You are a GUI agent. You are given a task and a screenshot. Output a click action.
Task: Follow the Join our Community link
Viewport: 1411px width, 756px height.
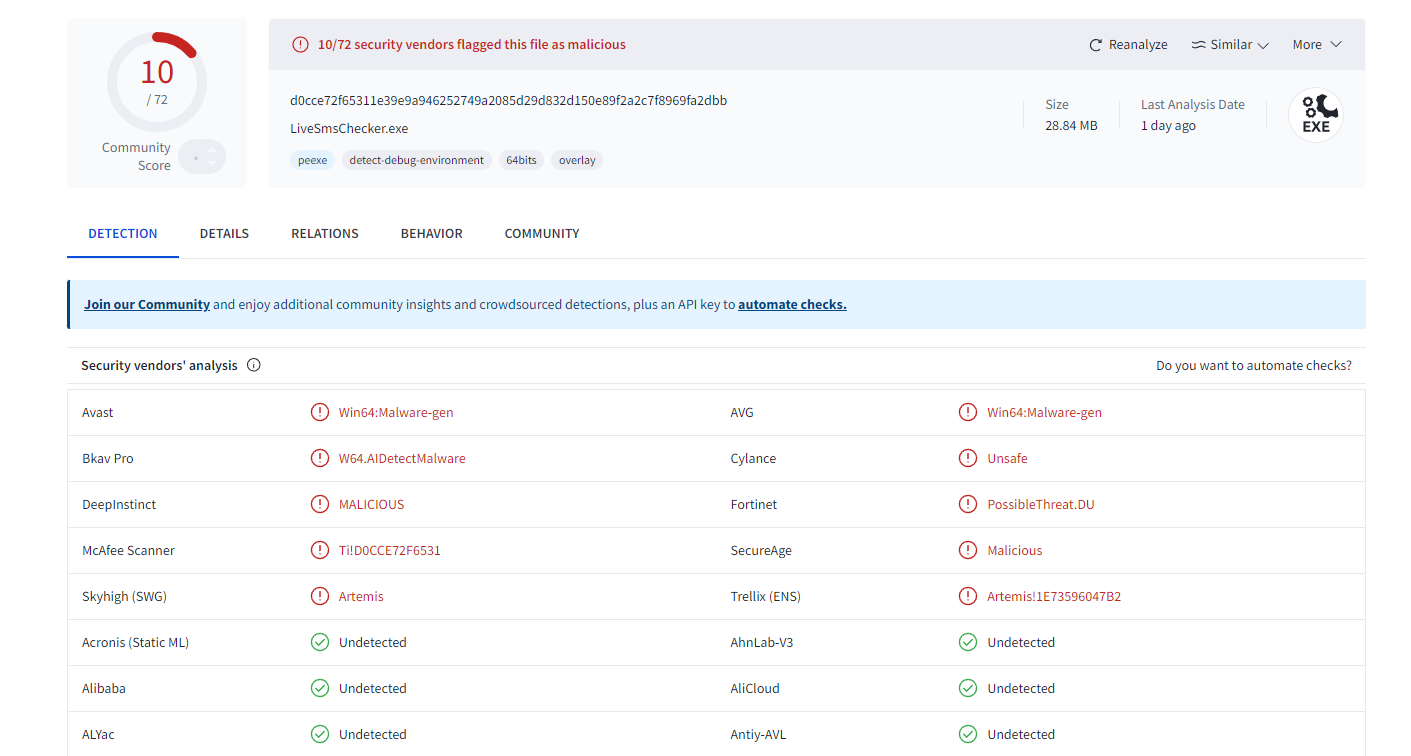point(147,304)
